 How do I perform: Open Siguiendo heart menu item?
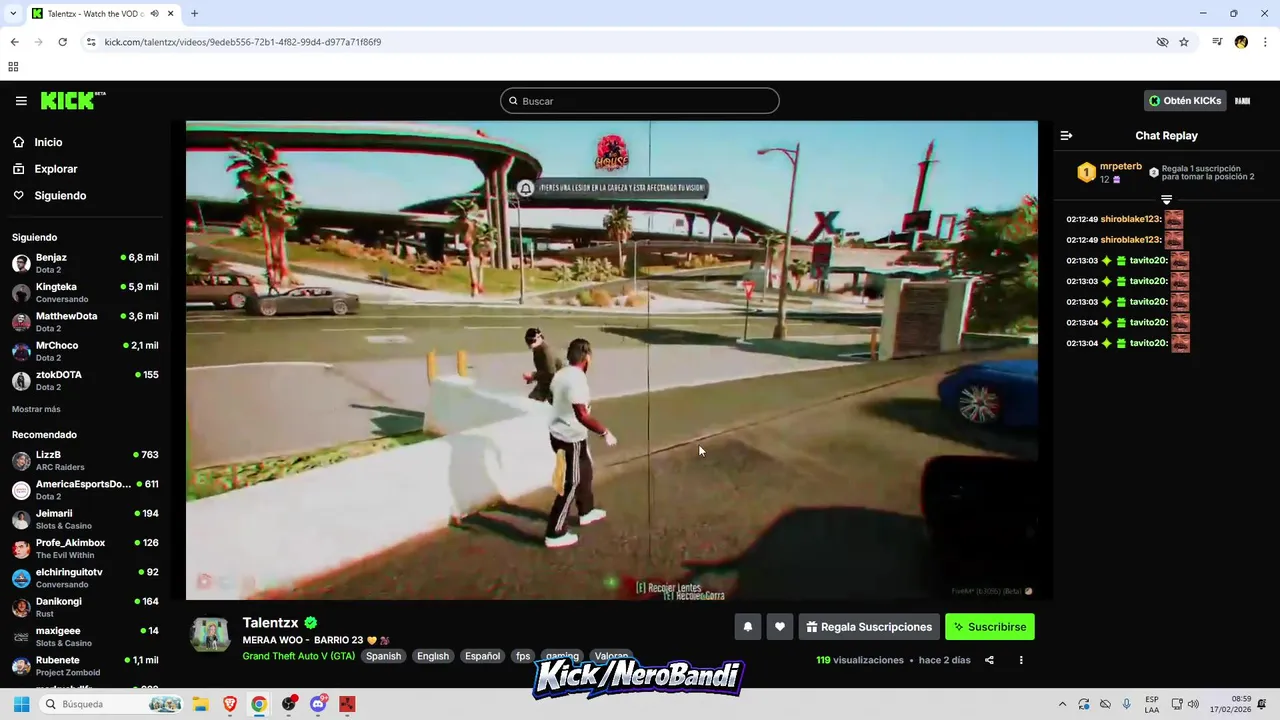60,196
